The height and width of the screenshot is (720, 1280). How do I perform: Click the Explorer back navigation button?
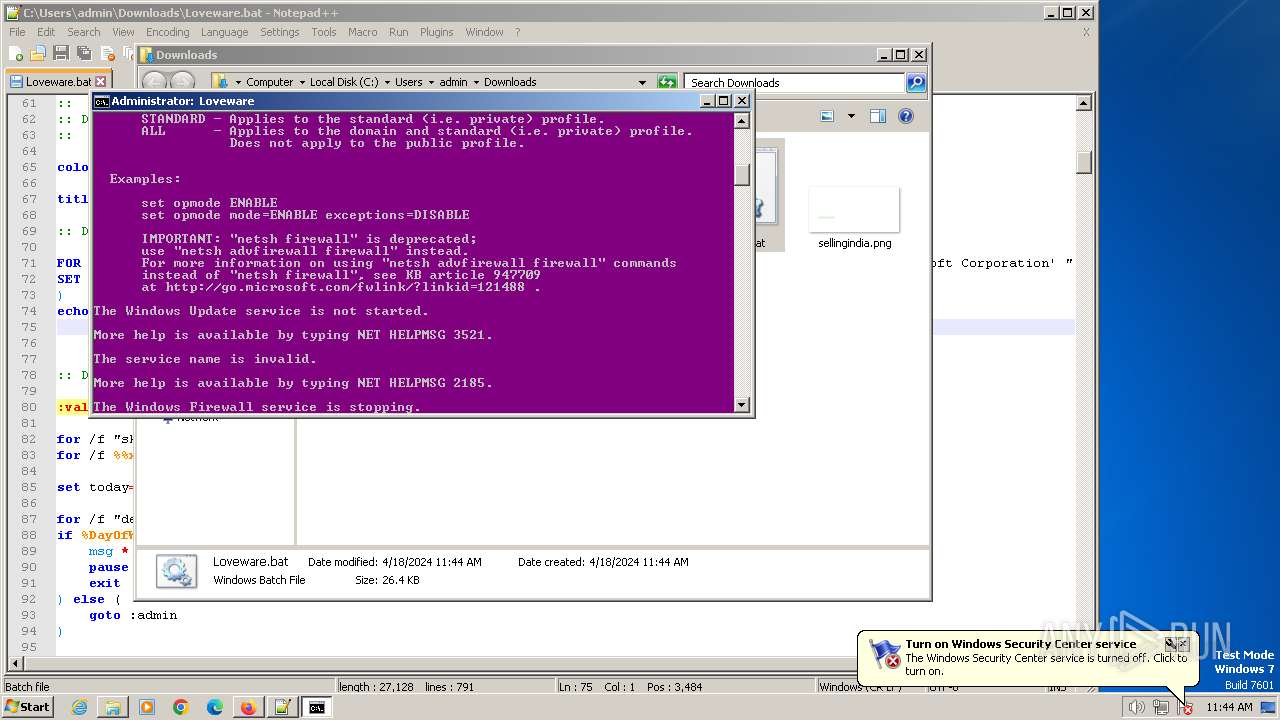click(x=154, y=82)
